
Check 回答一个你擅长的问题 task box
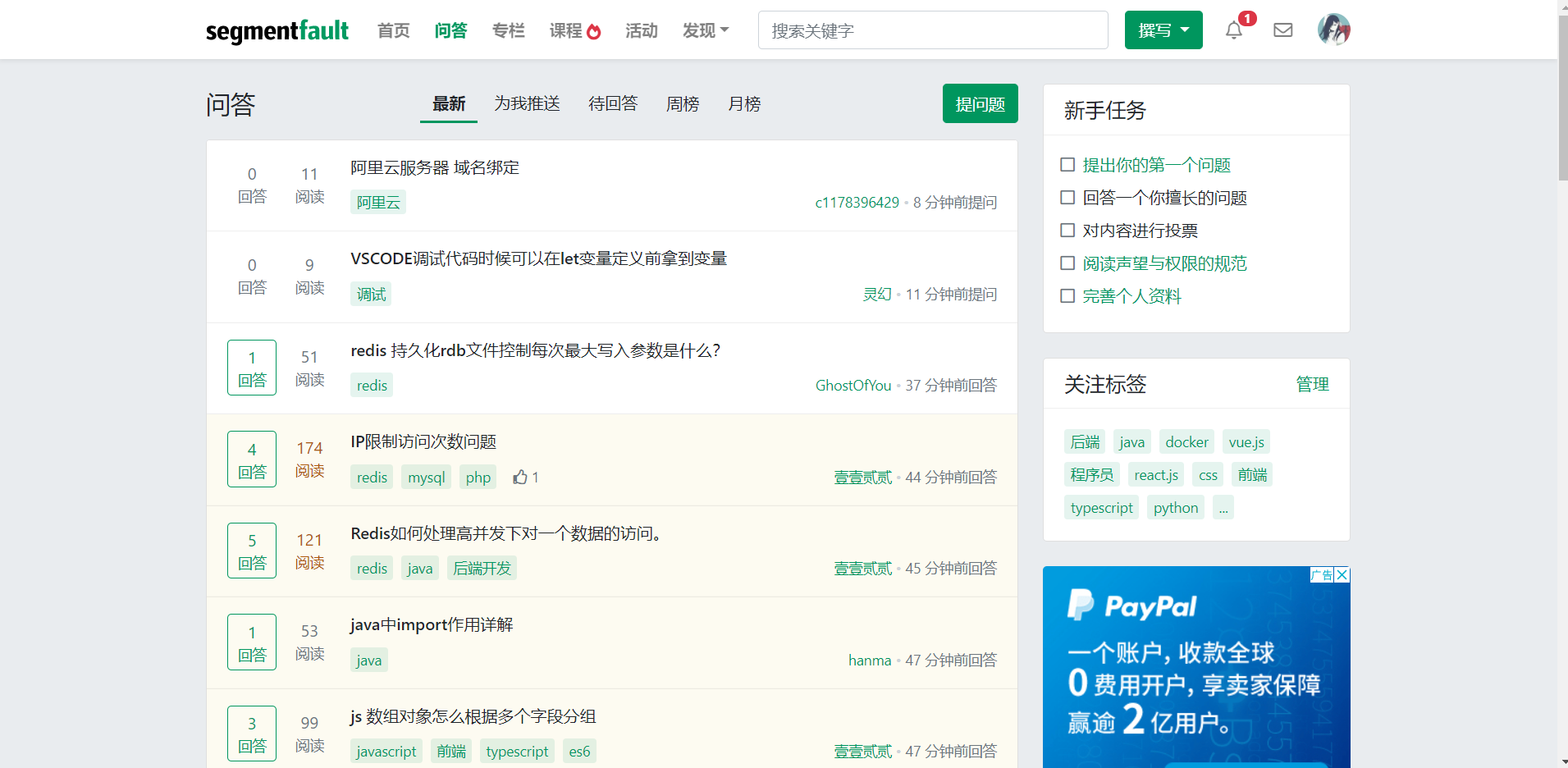click(x=1067, y=198)
